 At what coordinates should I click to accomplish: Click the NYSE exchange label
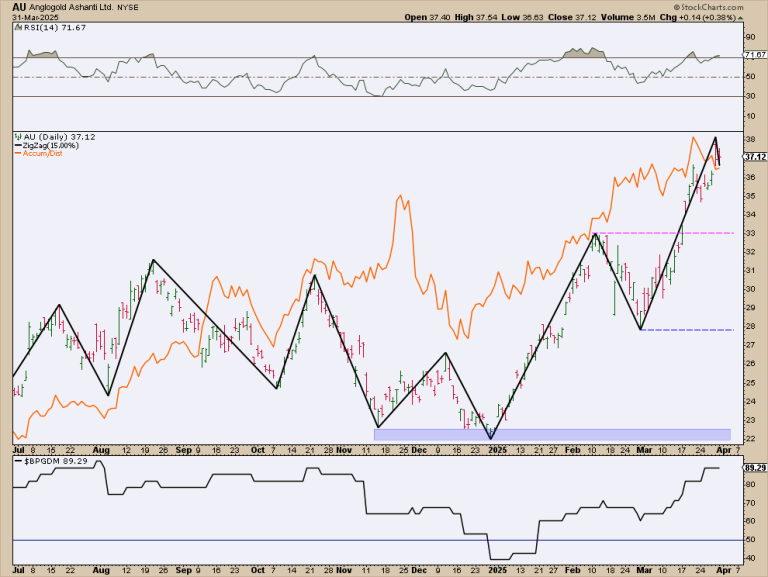click(x=128, y=8)
